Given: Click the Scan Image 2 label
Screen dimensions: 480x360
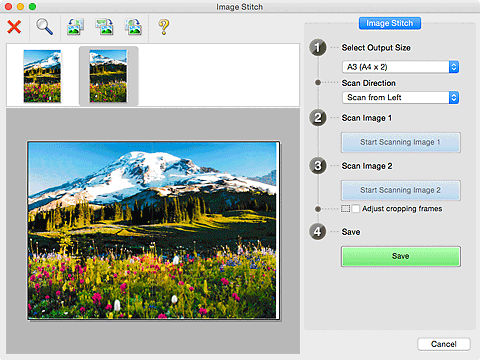Looking at the screenshot, I should 367,166.
